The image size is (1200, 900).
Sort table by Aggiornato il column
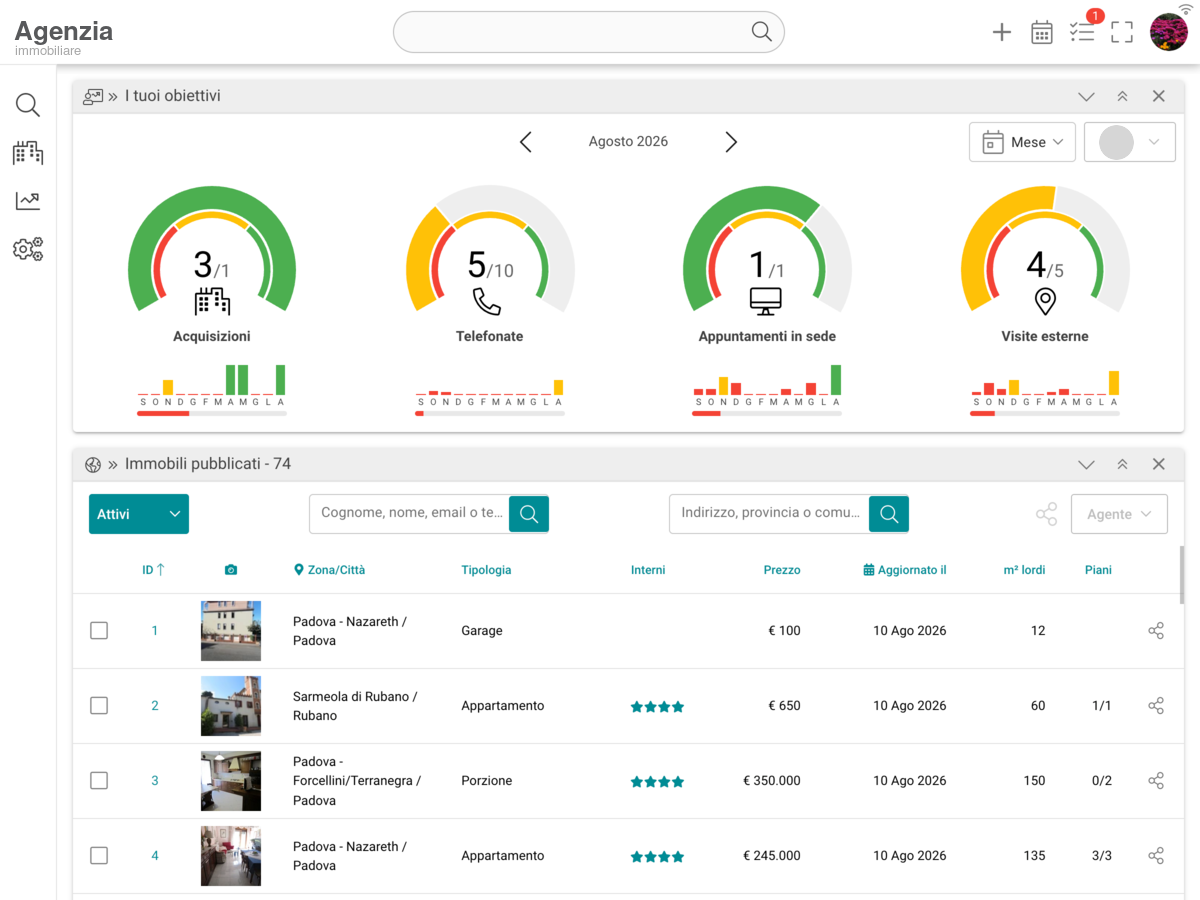(905, 570)
